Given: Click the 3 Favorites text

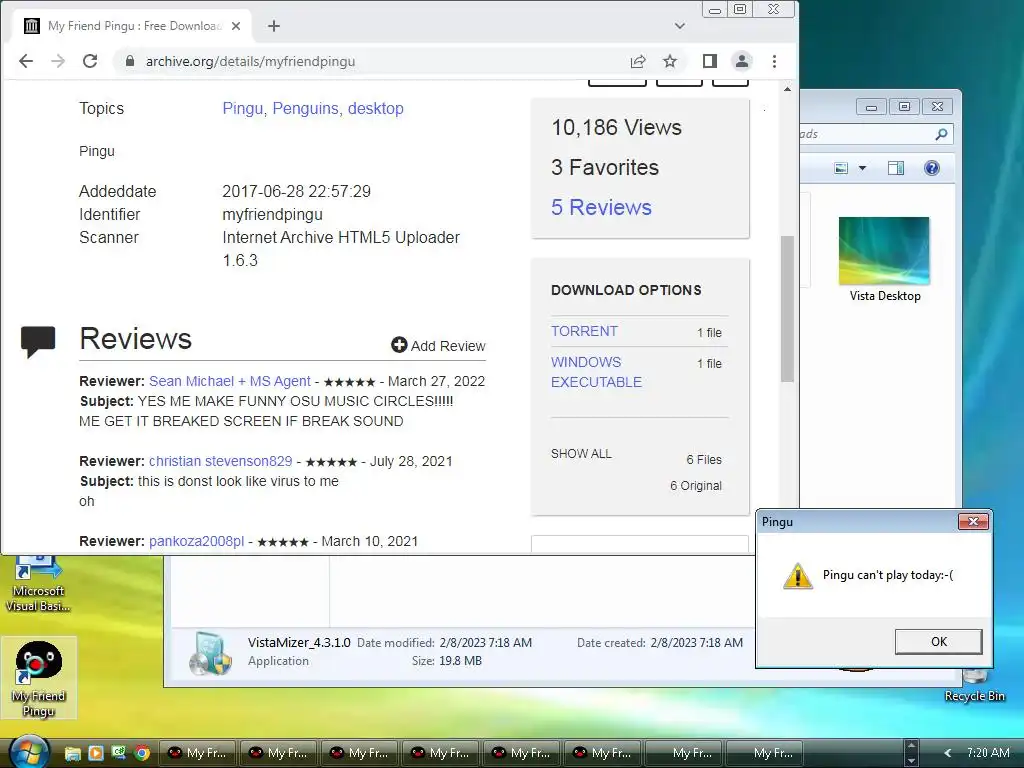Looking at the screenshot, I should (x=605, y=167).
